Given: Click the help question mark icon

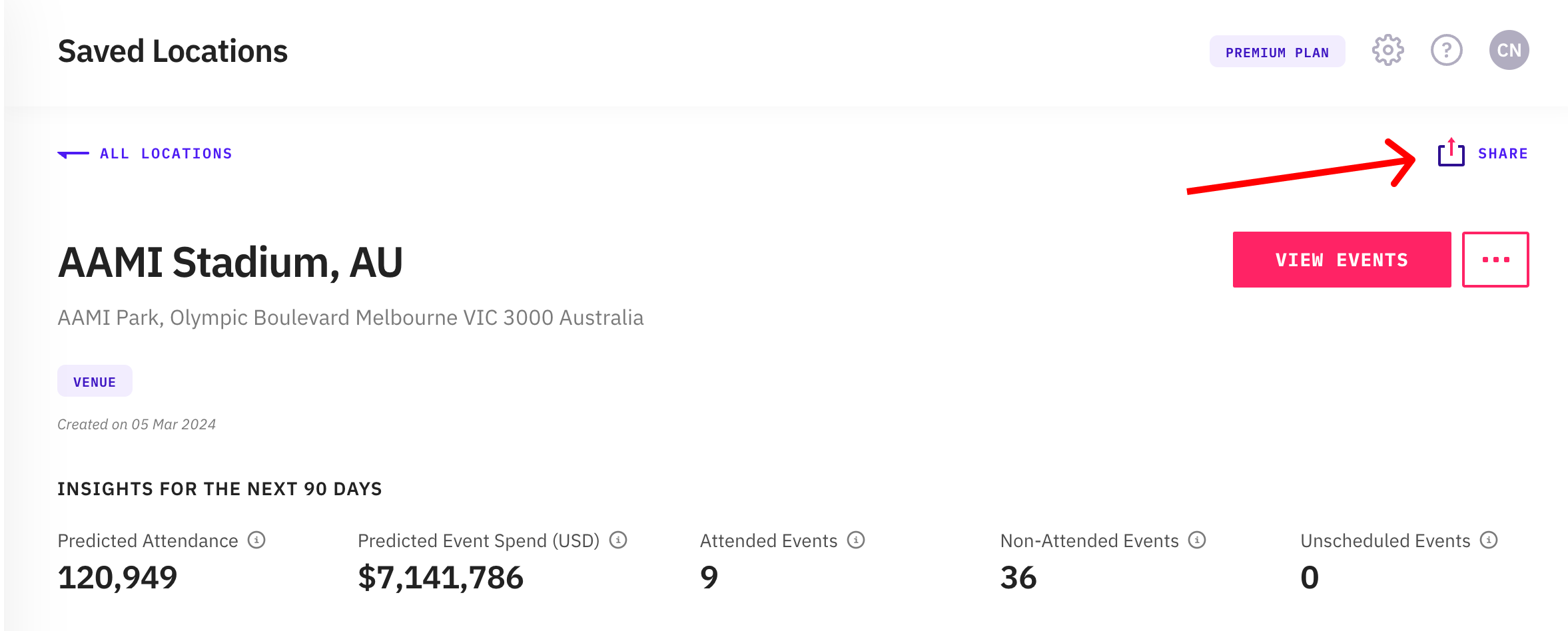Looking at the screenshot, I should (1446, 51).
